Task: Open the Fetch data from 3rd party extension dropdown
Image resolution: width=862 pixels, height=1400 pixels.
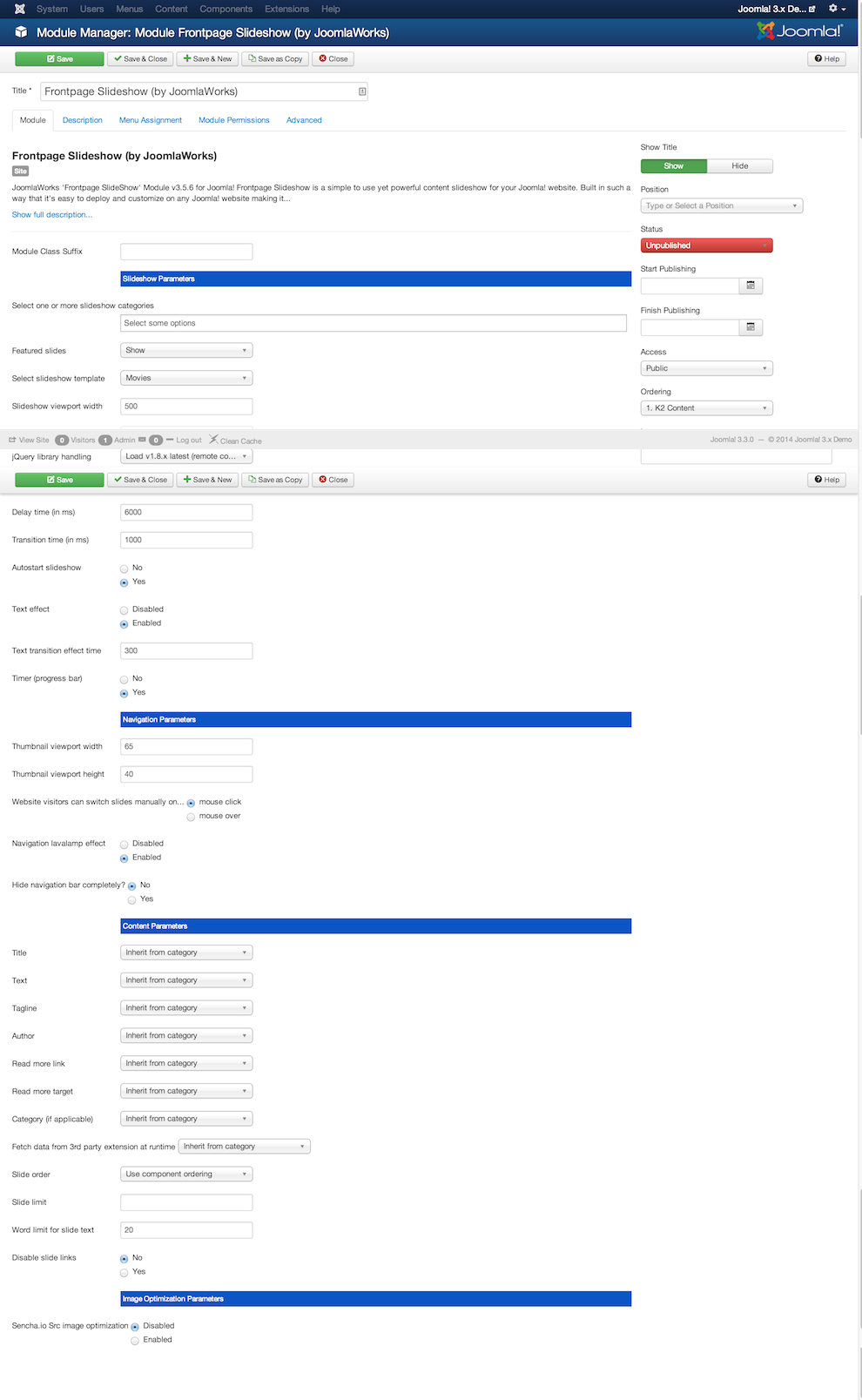Action: coord(245,1147)
